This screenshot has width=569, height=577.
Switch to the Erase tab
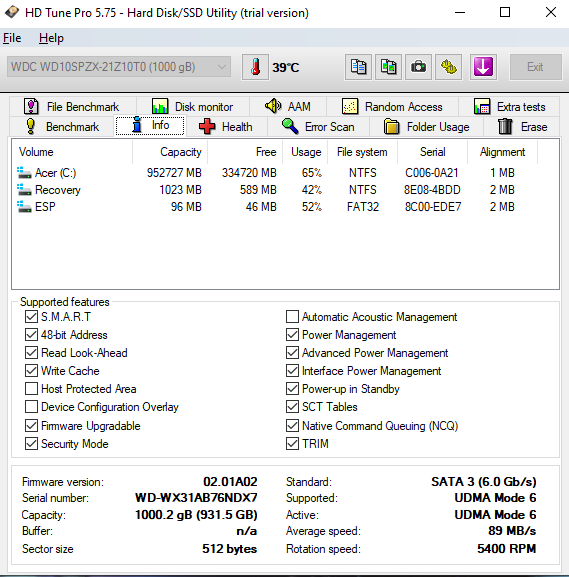click(x=523, y=127)
